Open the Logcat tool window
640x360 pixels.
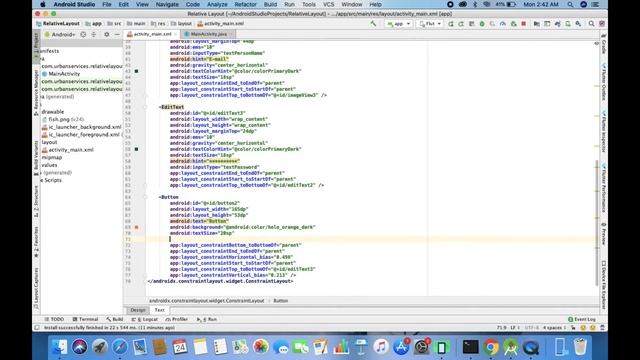[144, 319]
